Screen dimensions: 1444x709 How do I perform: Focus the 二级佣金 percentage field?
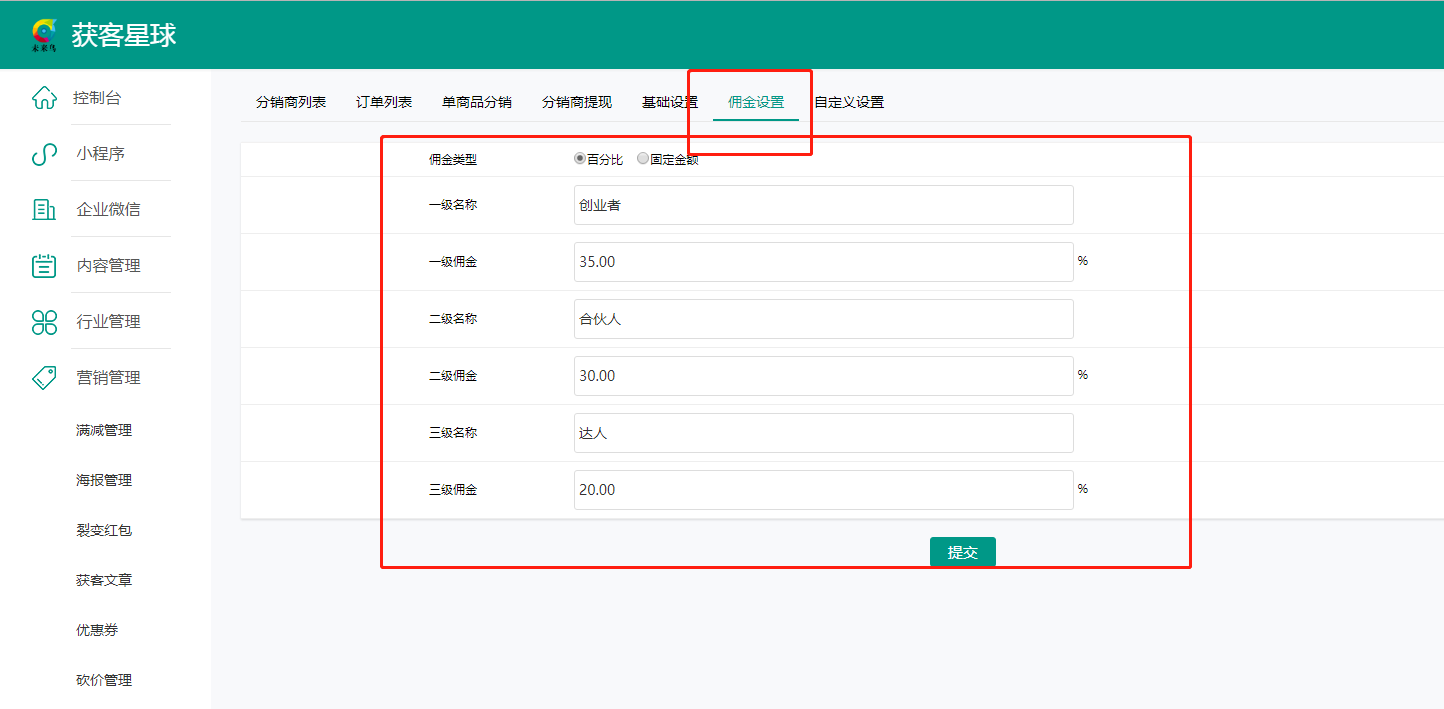coord(823,376)
